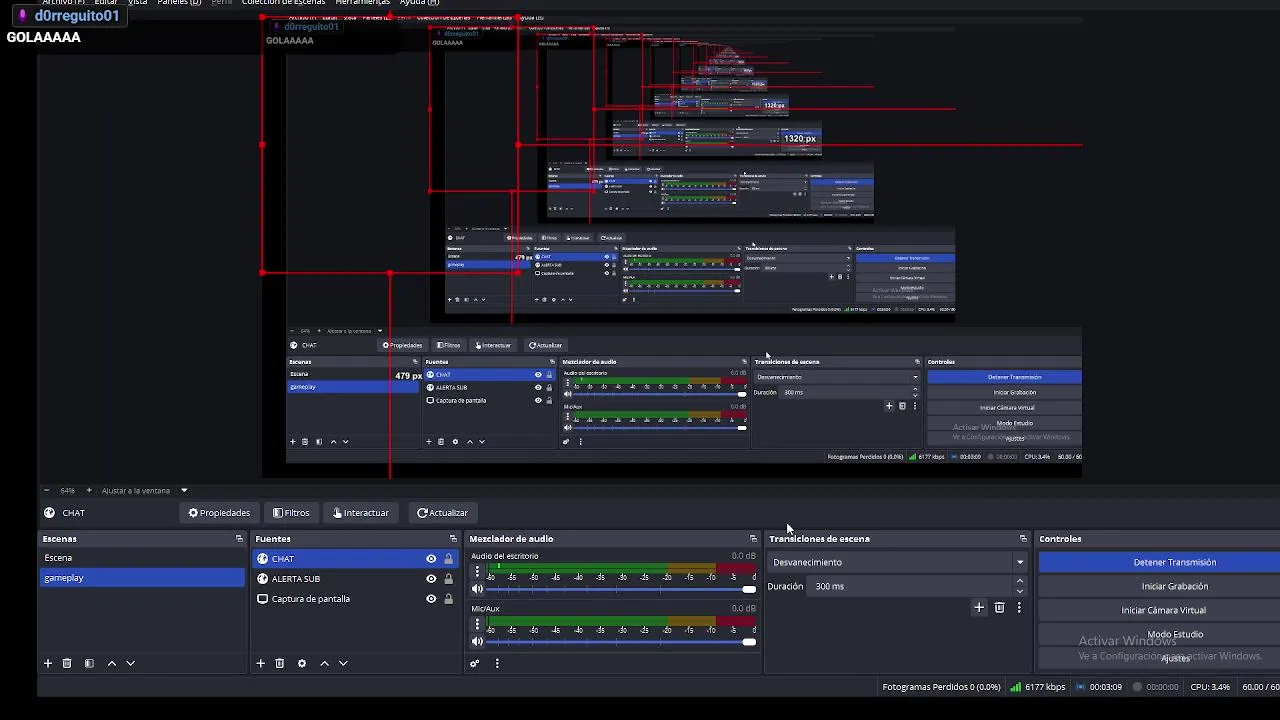The width and height of the screenshot is (1280, 720).
Task: Refresh source with Actualizar button
Action: (x=442, y=513)
